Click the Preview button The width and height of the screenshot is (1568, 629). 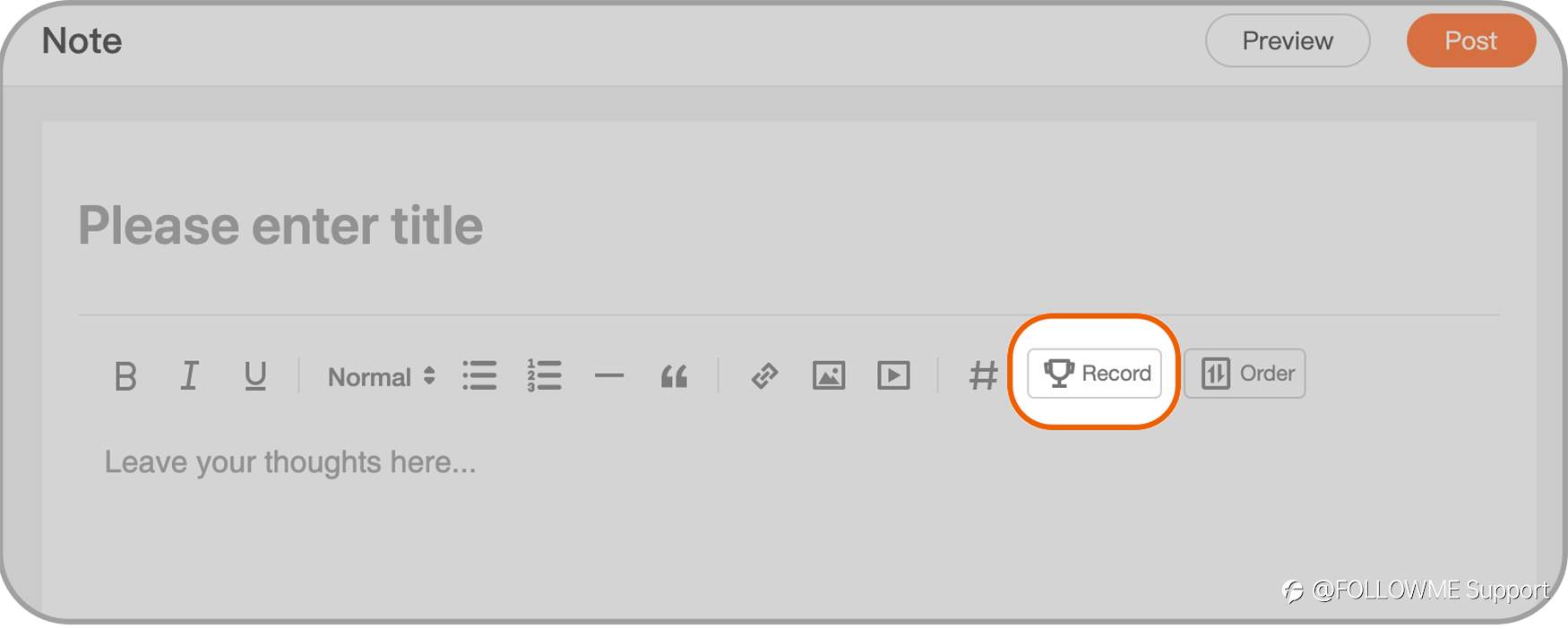coord(1288,40)
